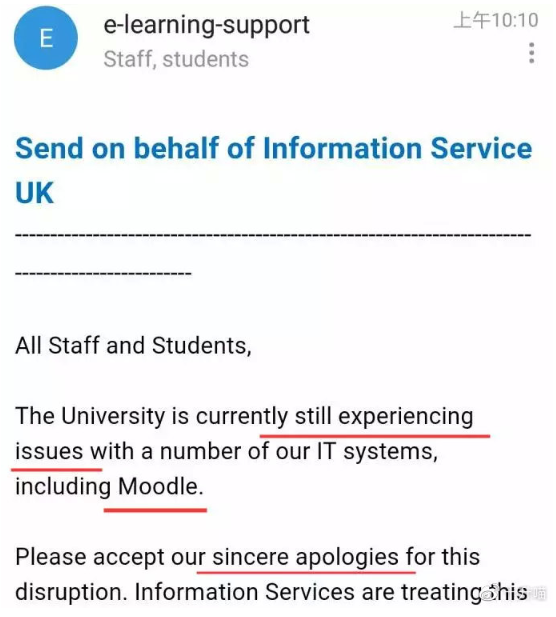This screenshot has width=556, height=617.
Task: Open the e-learning-support sender name
Action: (207, 25)
